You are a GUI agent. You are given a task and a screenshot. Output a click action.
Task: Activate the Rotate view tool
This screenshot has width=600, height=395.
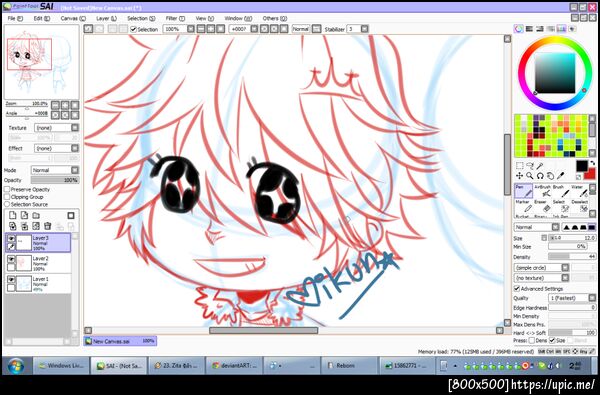coord(540,176)
